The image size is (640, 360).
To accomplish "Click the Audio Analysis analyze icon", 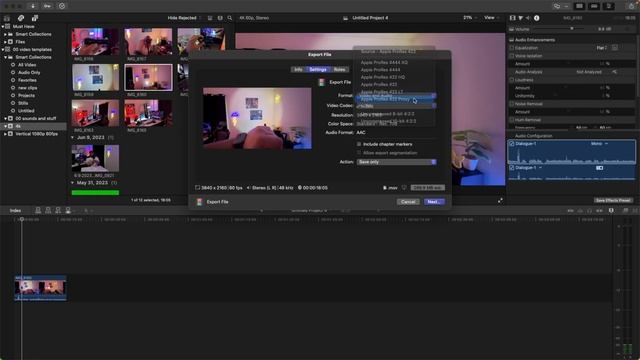I will pos(614,72).
